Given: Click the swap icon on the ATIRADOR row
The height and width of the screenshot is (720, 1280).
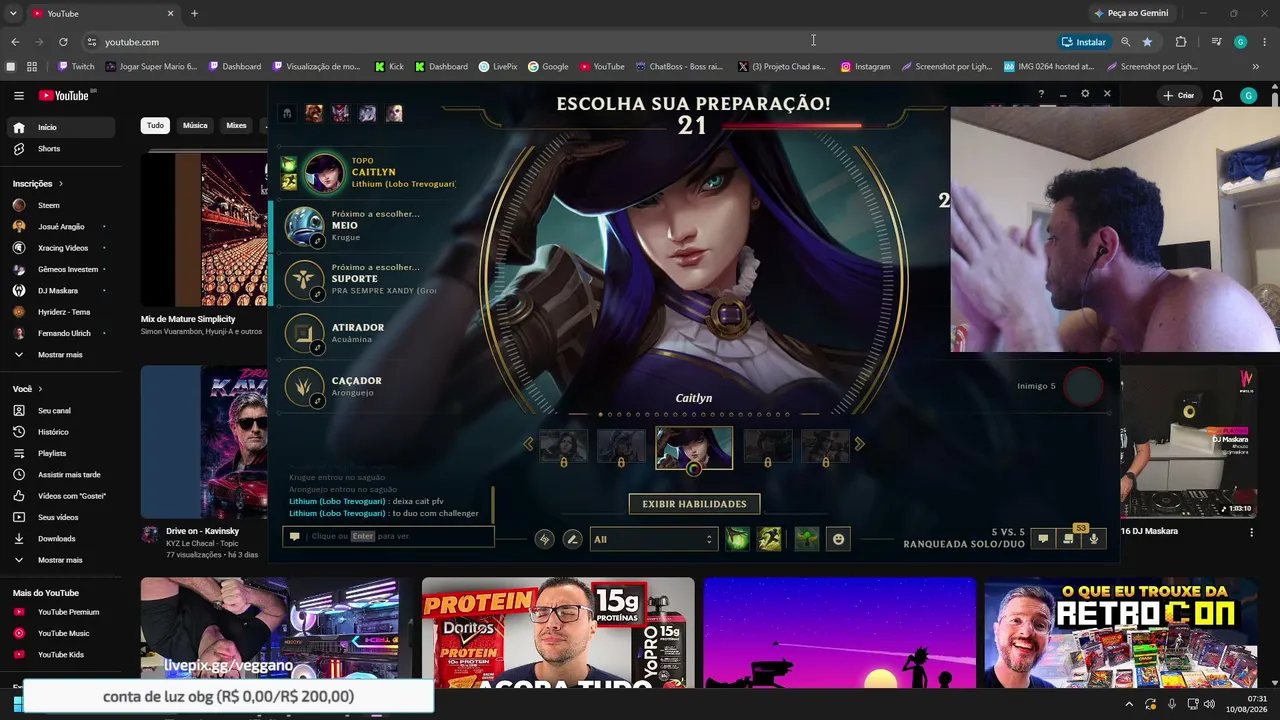Looking at the screenshot, I should pyautogui.click(x=317, y=348).
